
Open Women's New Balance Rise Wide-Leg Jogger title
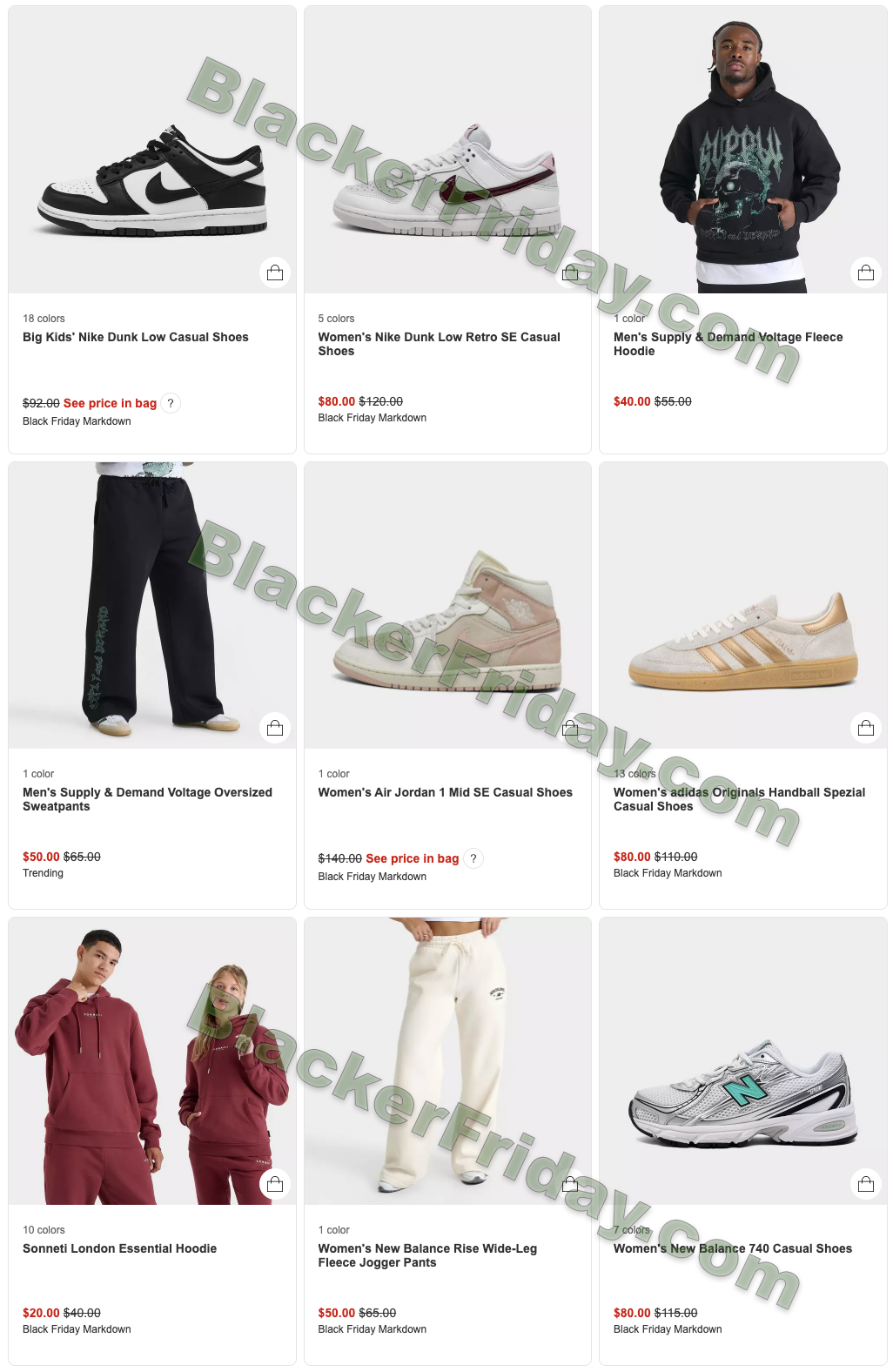tap(427, 1255)
